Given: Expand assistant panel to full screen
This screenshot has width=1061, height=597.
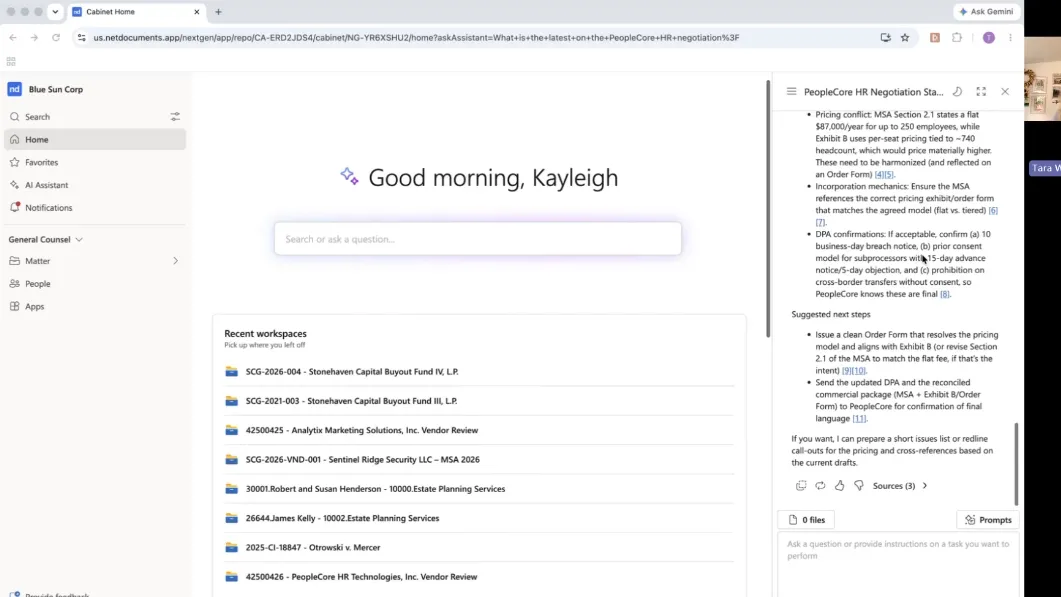Looking at the screenshot, I should click(x=981, y=91).
